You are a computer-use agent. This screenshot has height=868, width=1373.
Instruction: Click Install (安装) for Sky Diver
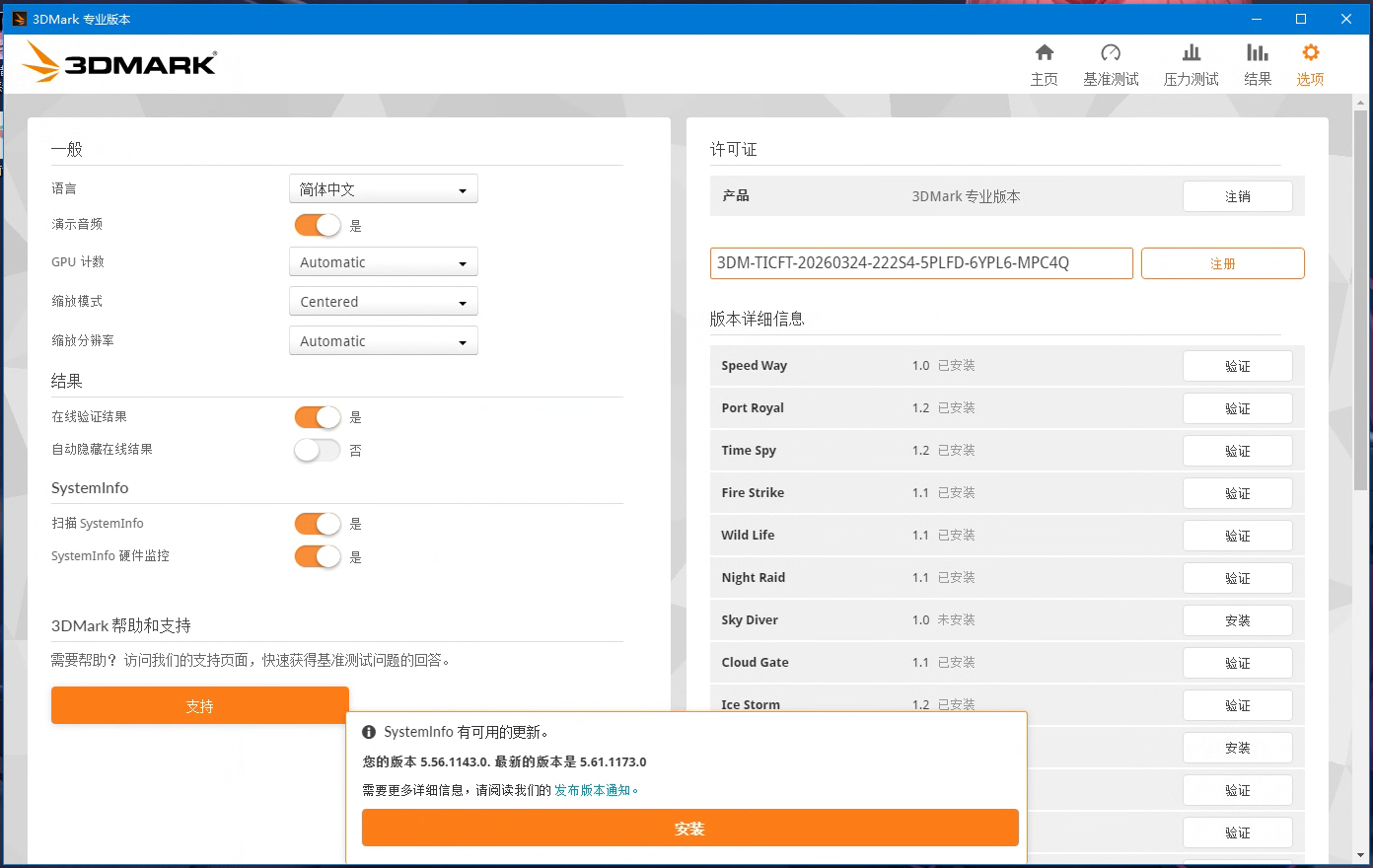1237,620
